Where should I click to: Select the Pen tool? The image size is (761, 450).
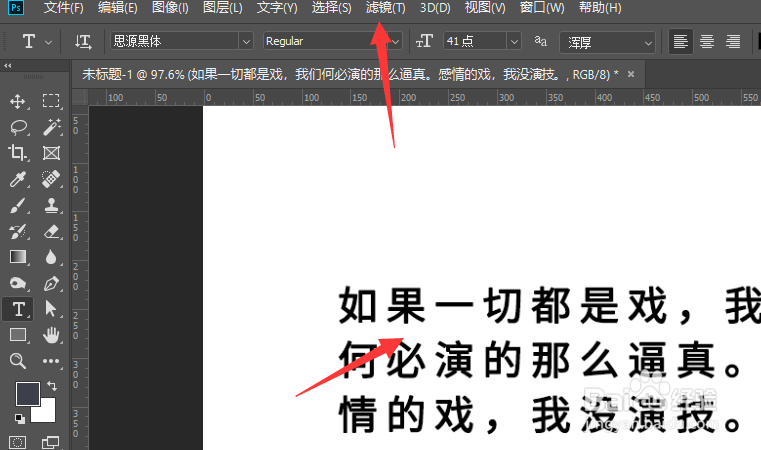51,283
